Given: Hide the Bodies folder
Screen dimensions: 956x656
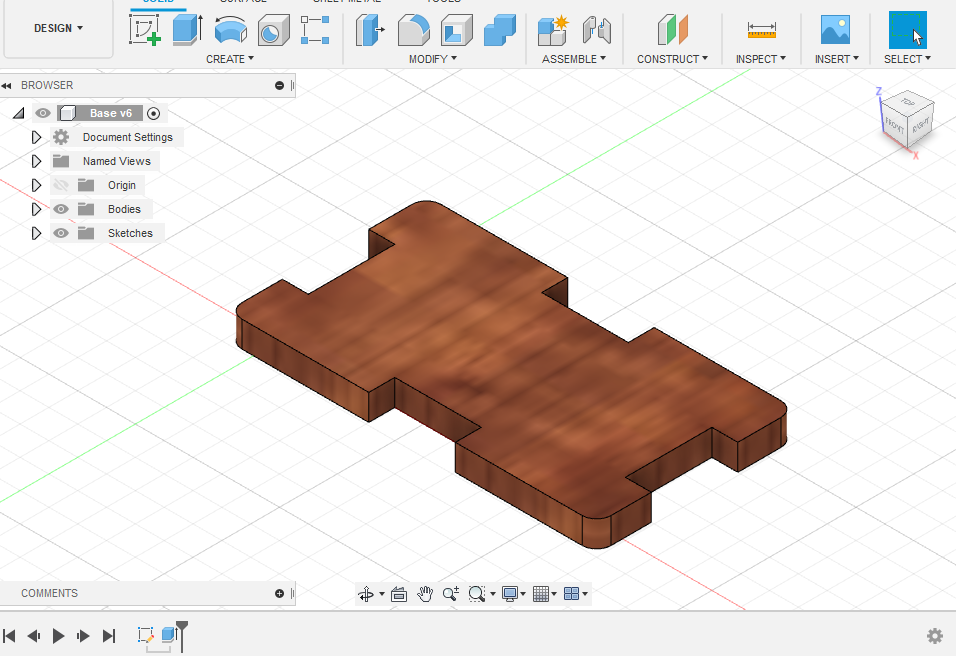Looking at the screenshot, I should [61, 209].
